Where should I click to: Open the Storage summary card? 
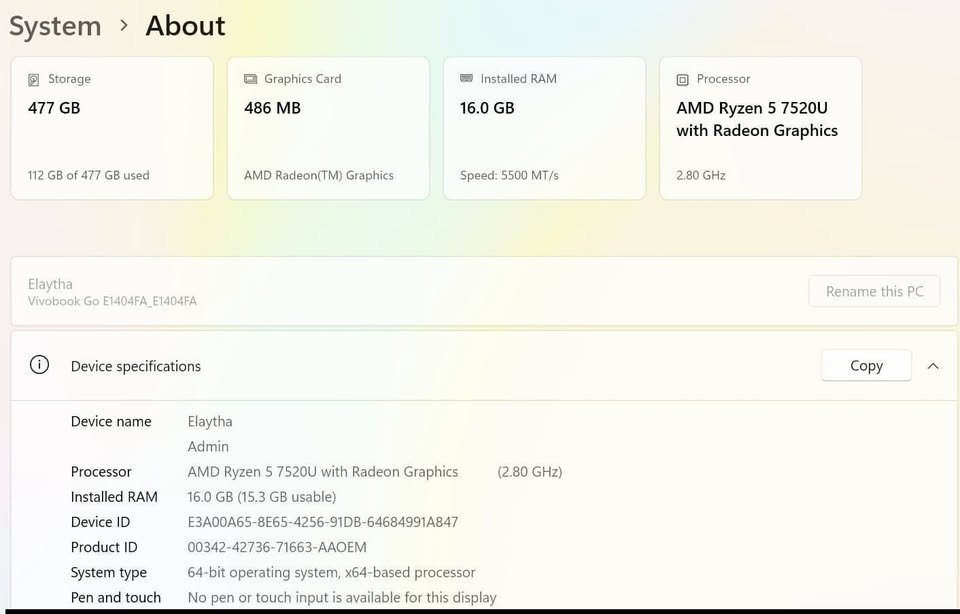pyautogui.click(x=112, y=128)
